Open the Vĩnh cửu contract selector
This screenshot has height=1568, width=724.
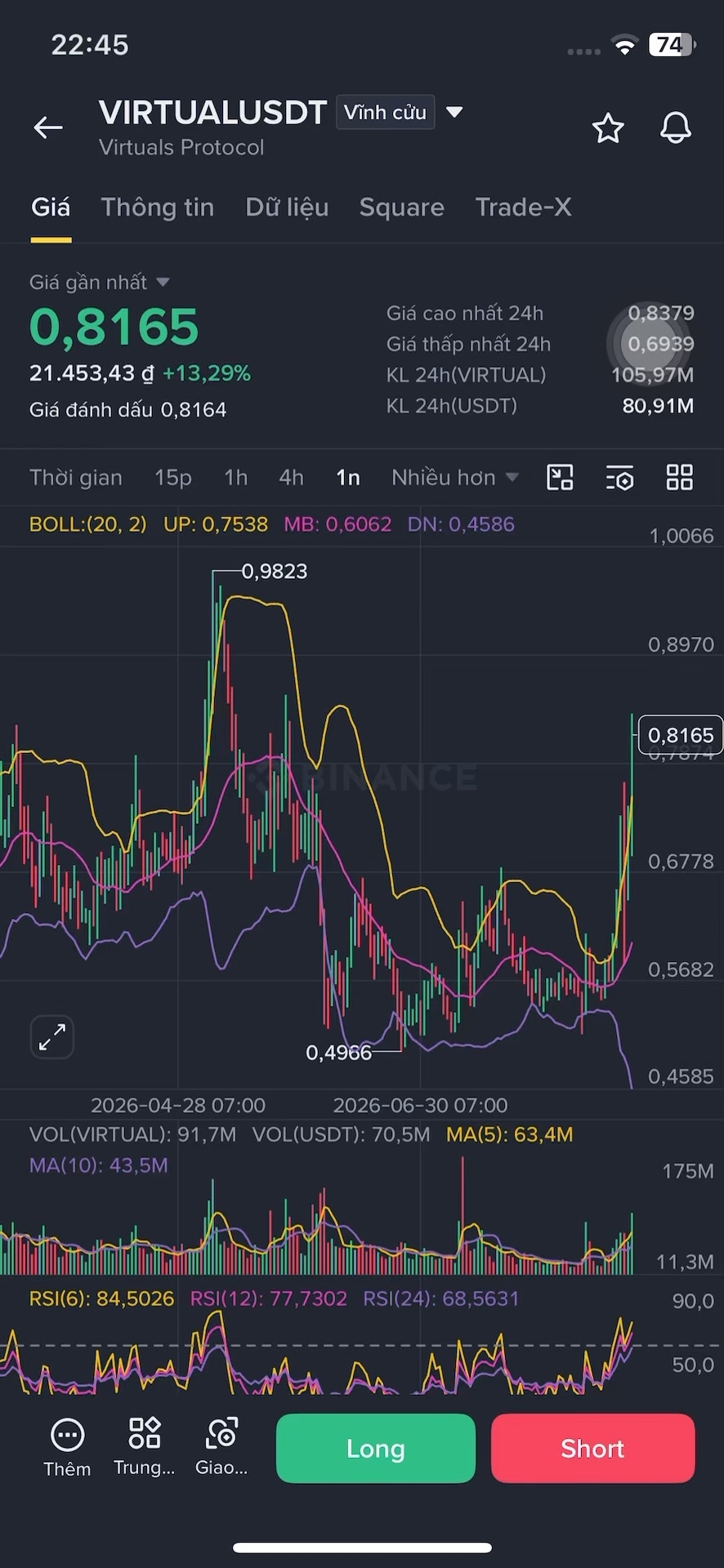(x=385, y=112)
